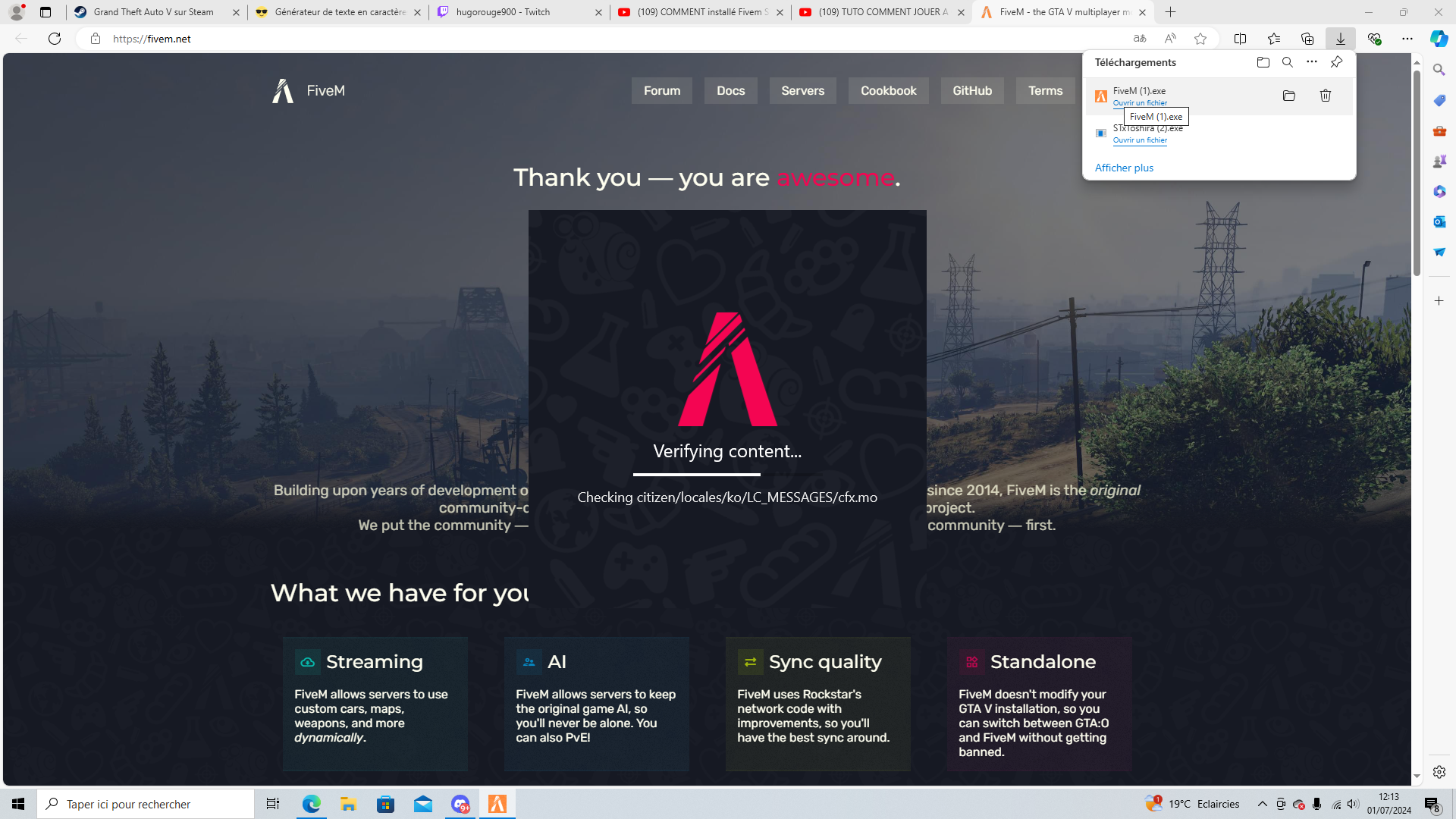
Task: Click Ouvrir un fichier under STxToshira (2).exe
Action: click(1140, 140)
